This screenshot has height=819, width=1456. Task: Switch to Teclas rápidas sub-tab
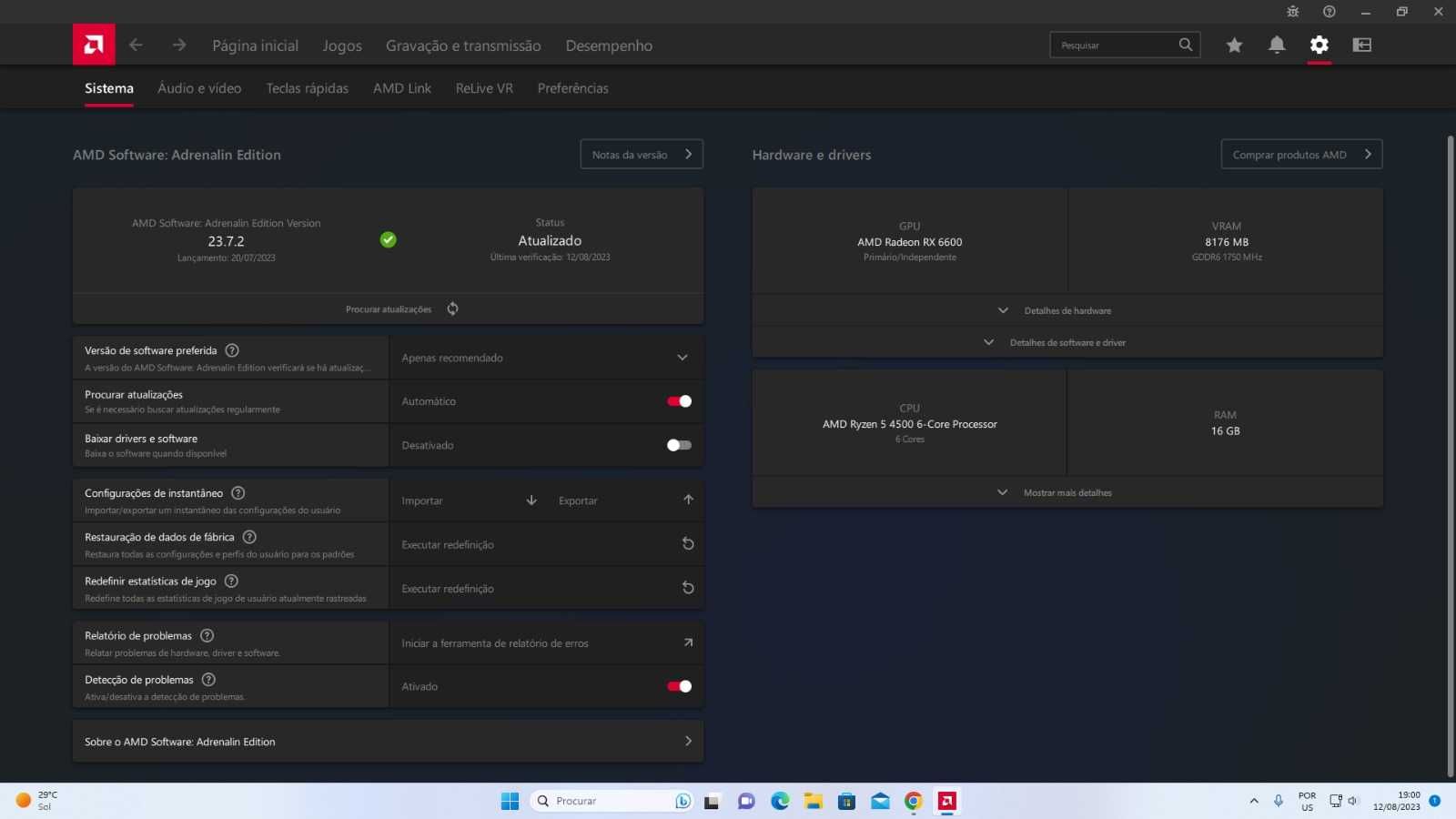tap(307, 88)
